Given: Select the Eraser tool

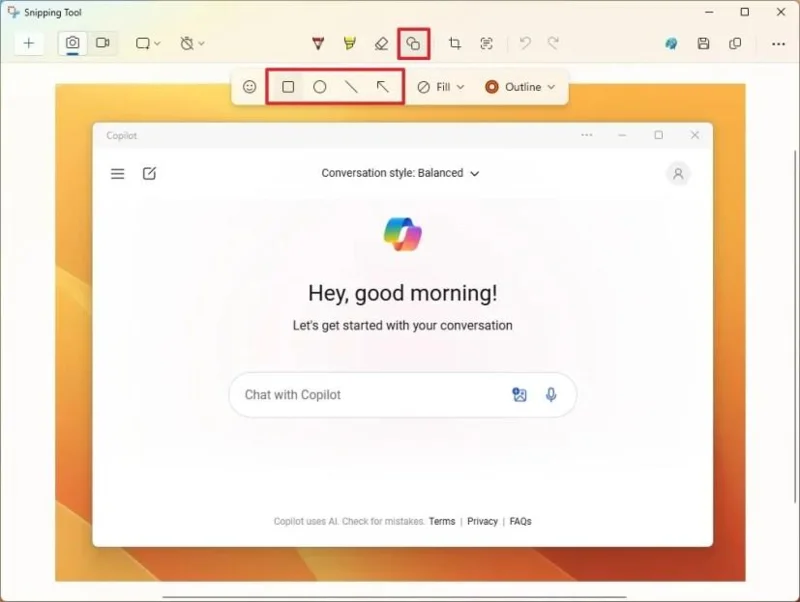Looking at the screenshot, I should point(382,44).
